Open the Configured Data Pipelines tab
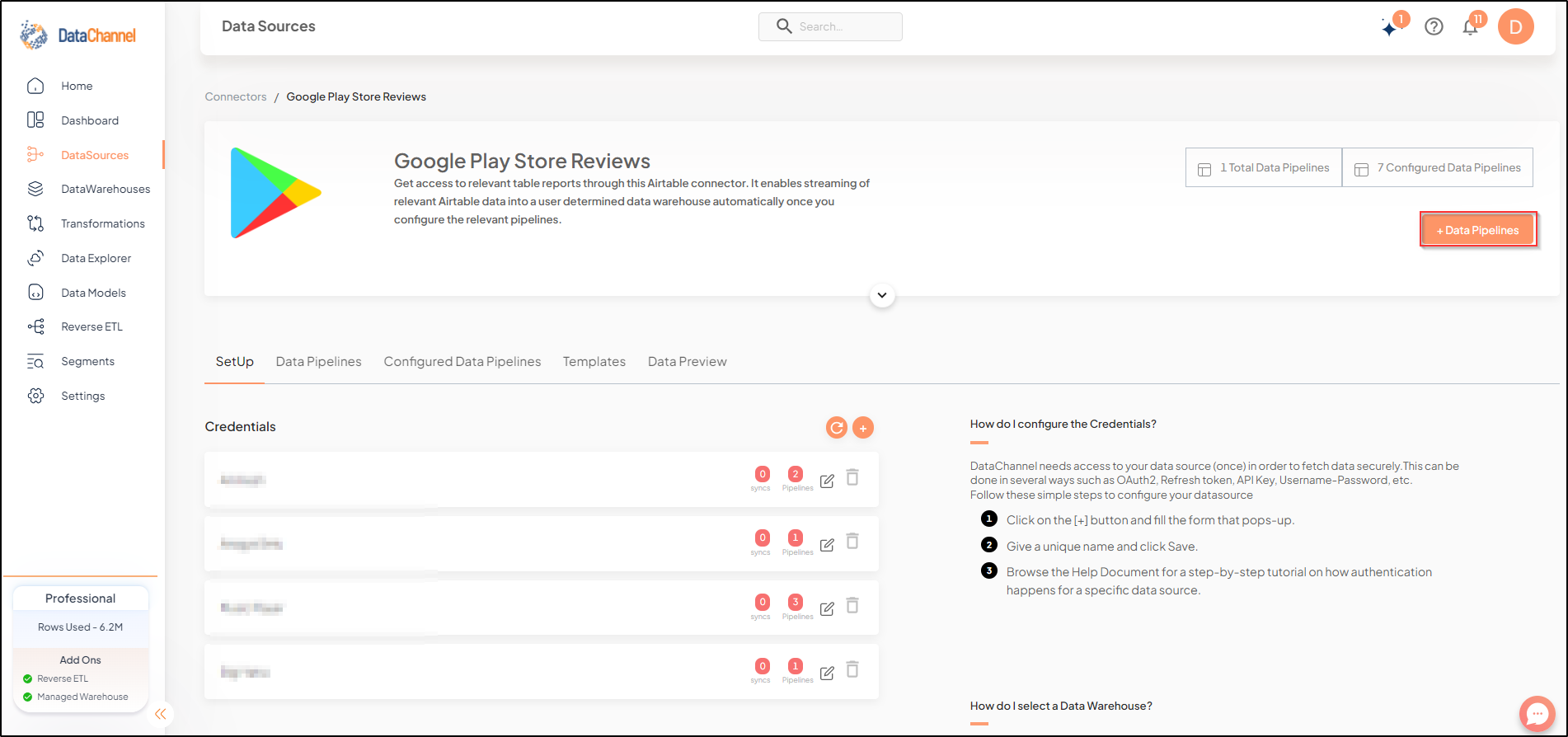The image size is (1568, 737). 462,361
